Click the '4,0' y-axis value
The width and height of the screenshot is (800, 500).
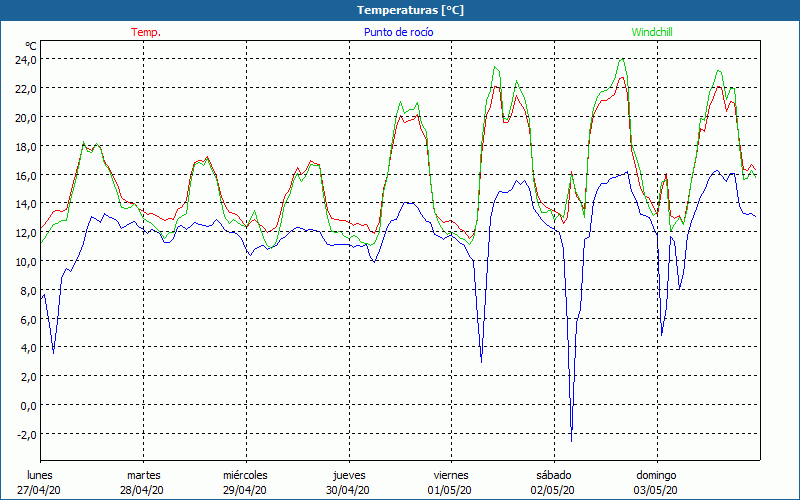point(29,347)
